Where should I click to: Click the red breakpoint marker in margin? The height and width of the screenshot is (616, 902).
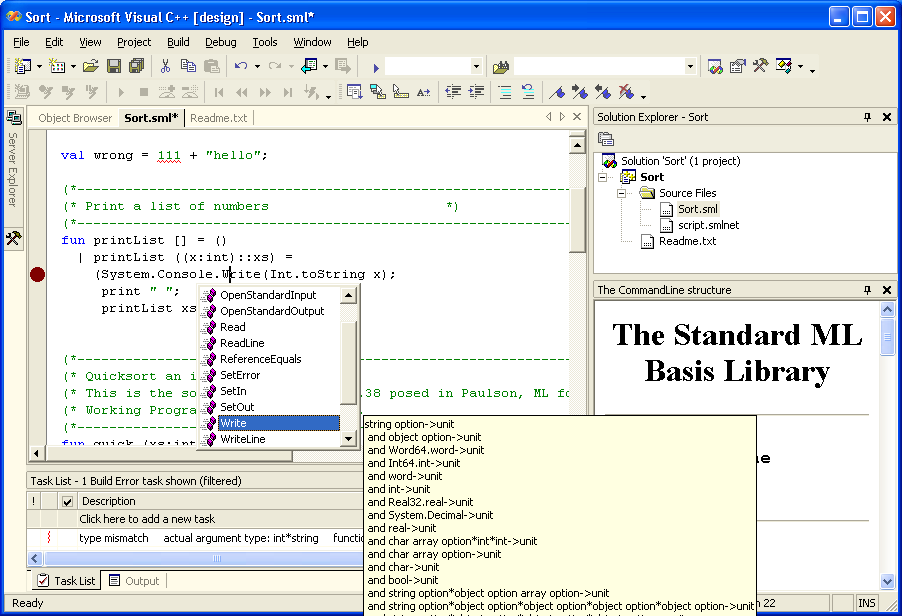click(x=38, y=274)
